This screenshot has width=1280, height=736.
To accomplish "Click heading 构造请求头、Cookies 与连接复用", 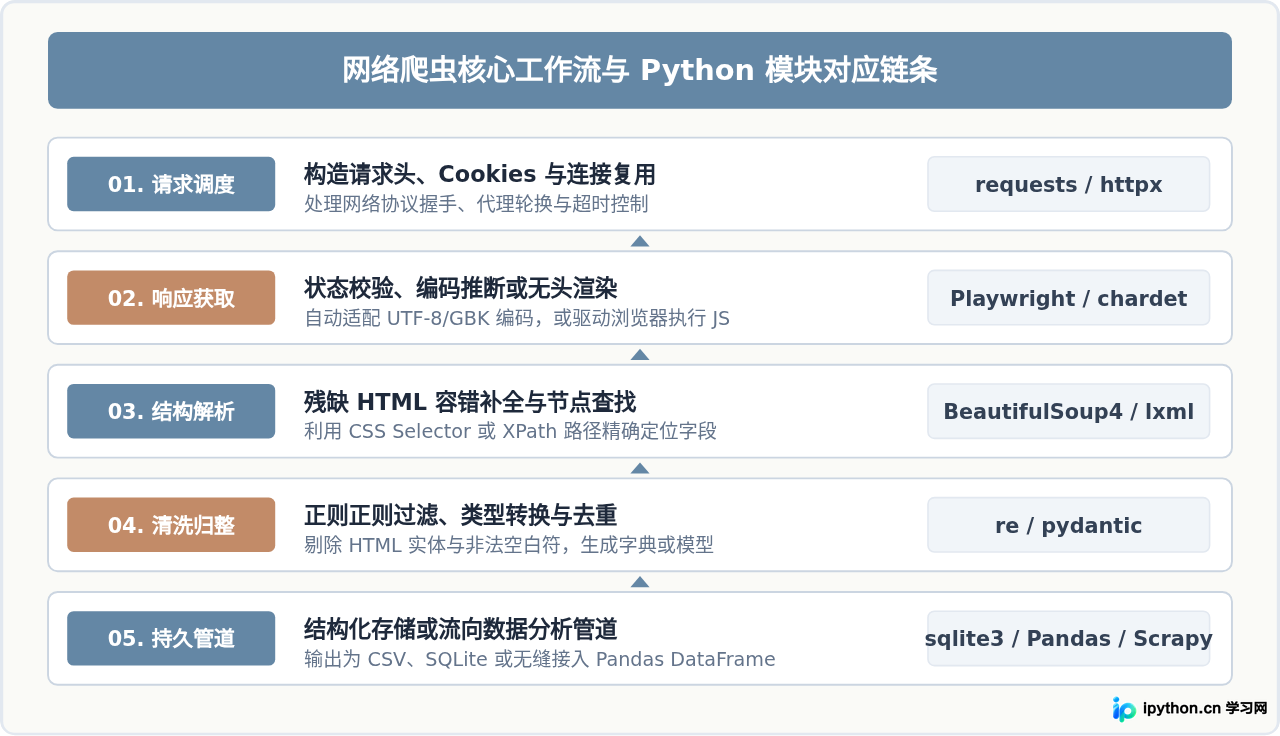I will click(x=480, y=174).
